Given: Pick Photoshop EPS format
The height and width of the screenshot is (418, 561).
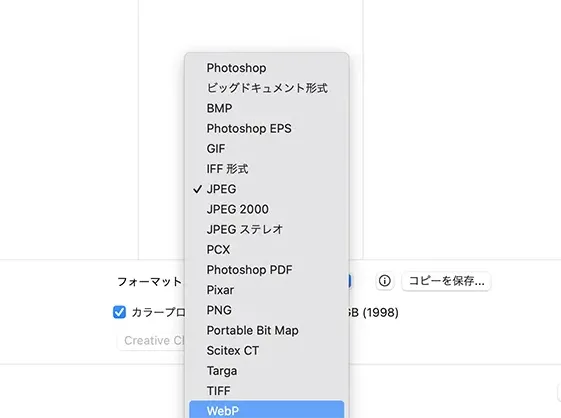Looking at the screenshot, I should coord(267,128).
